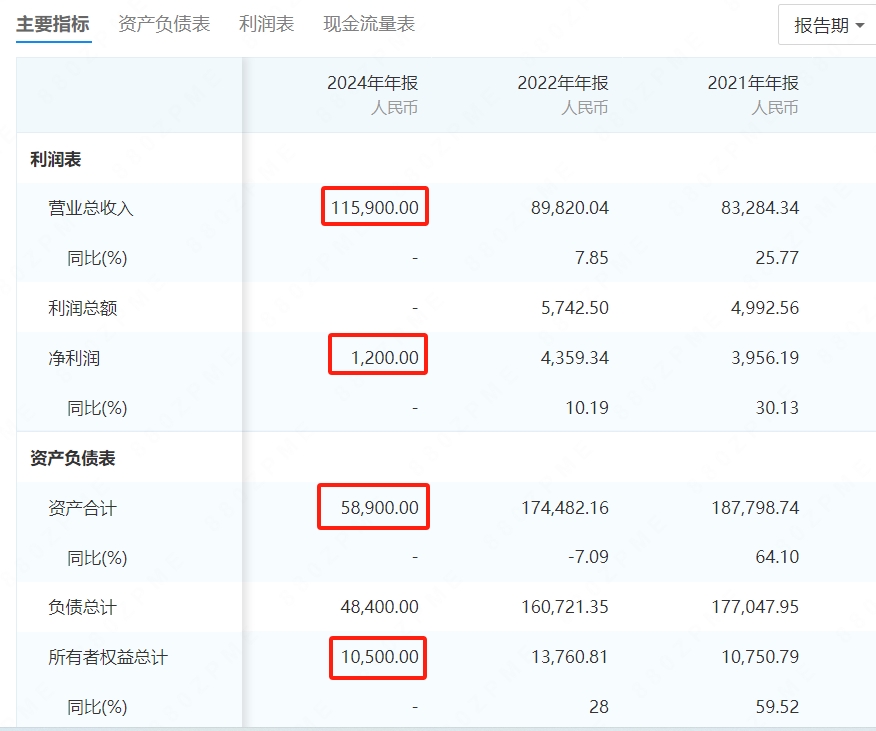Select the value 48,400.00
The width and height of the screenshot is (876, 731).
pyautogui.click(x=380, y=607)
